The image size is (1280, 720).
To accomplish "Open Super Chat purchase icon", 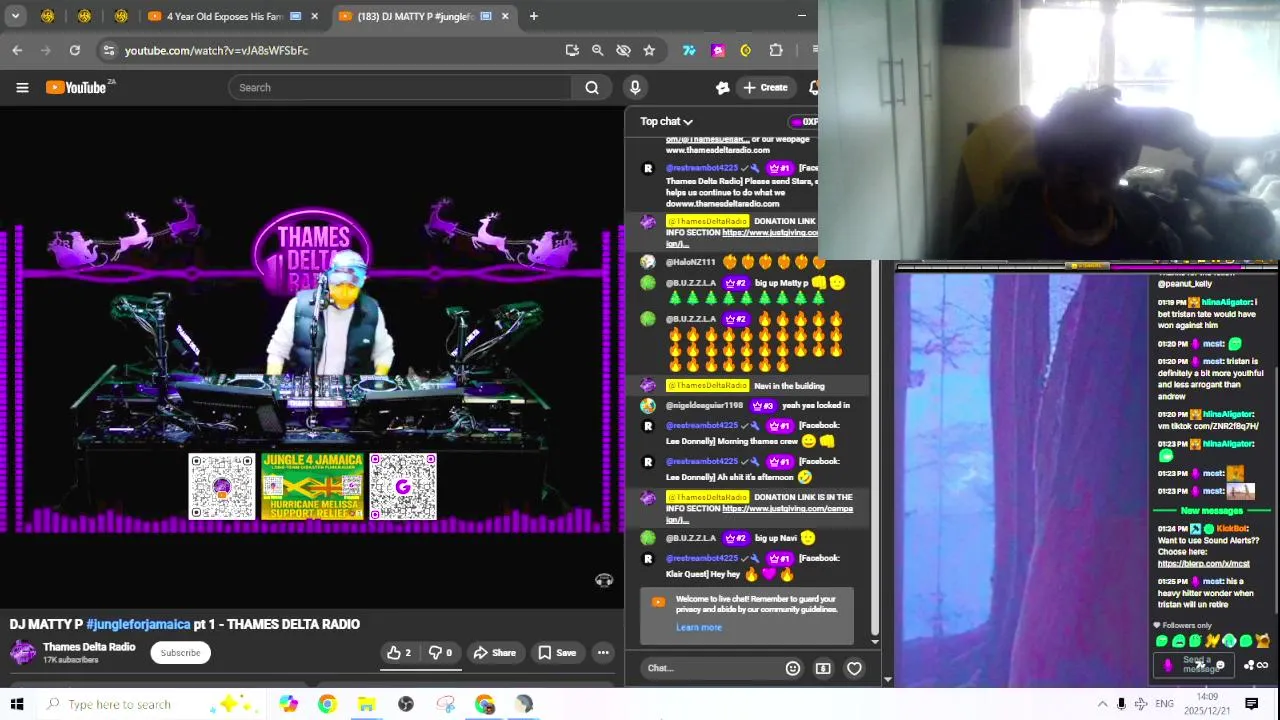I will tap(823, 668).
